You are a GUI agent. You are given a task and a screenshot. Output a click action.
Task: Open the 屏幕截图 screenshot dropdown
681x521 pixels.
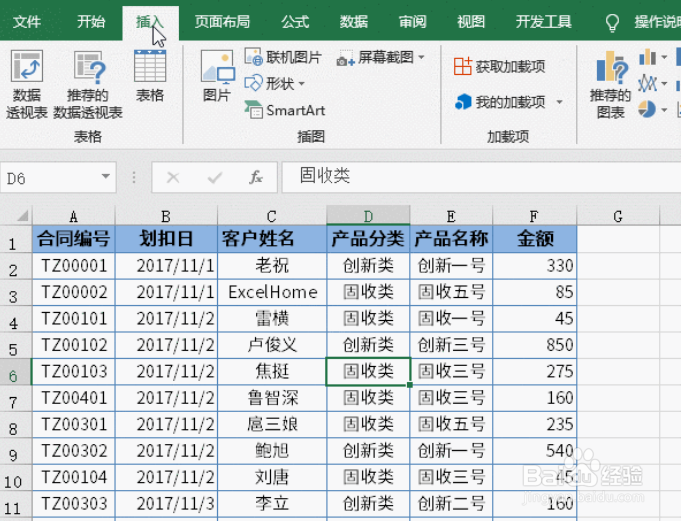[x=380, y=57]
